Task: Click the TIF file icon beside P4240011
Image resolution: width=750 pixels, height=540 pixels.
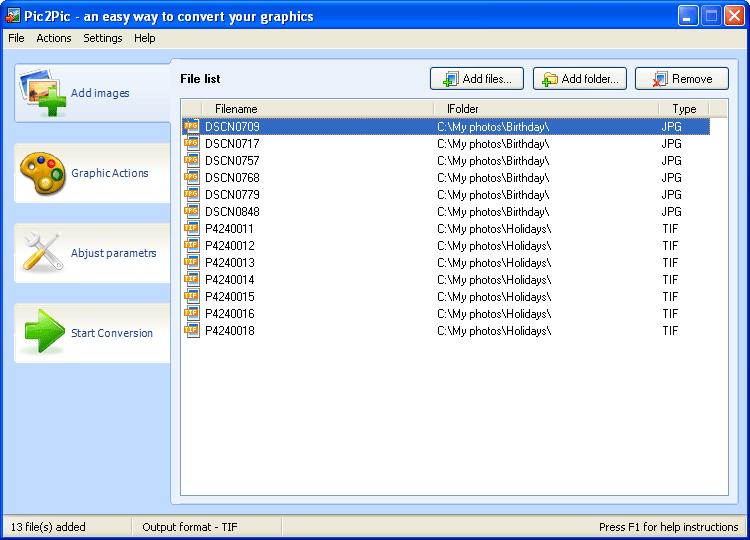Action: [x=191, y=229]
